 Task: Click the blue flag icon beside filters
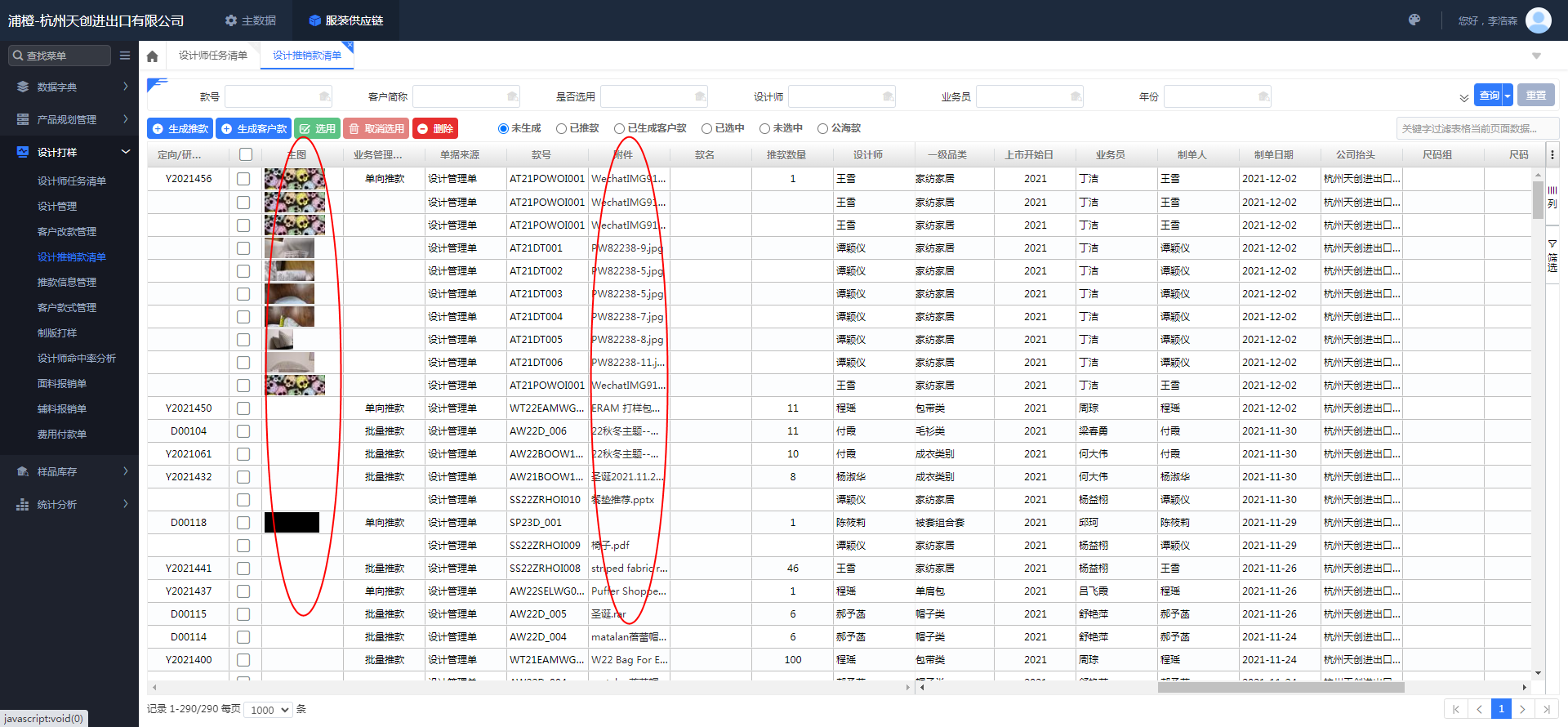[157, 84]
